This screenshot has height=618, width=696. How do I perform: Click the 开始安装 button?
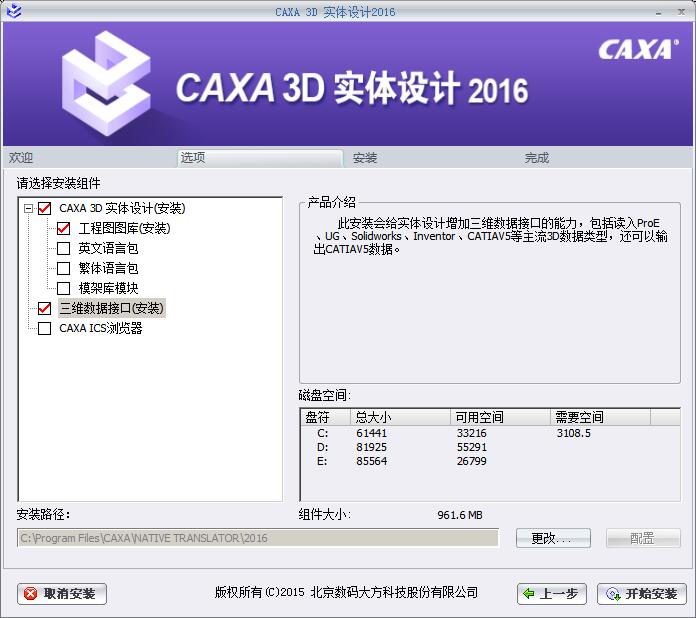642,594
